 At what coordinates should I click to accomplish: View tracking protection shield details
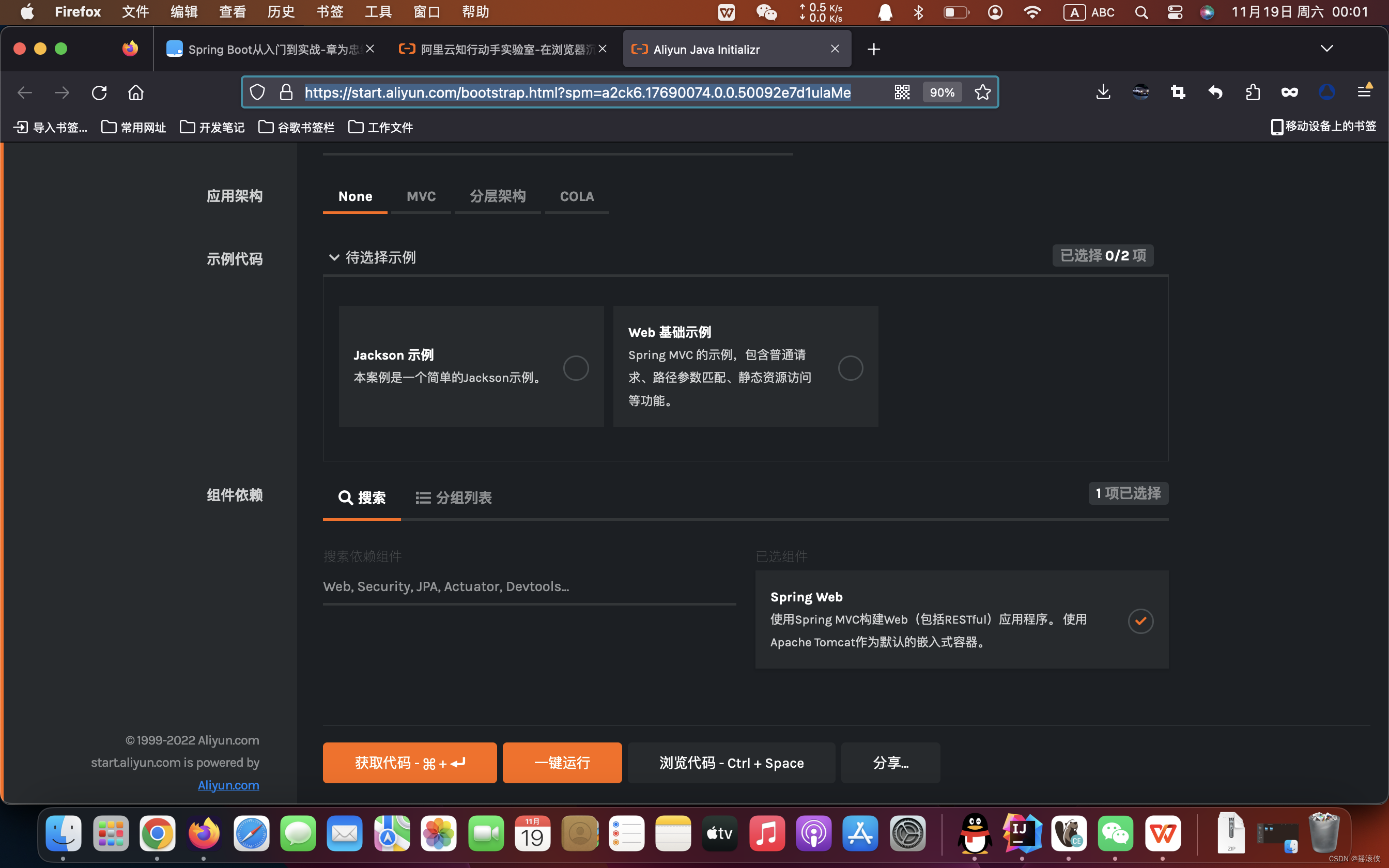[x=257, y=92]
